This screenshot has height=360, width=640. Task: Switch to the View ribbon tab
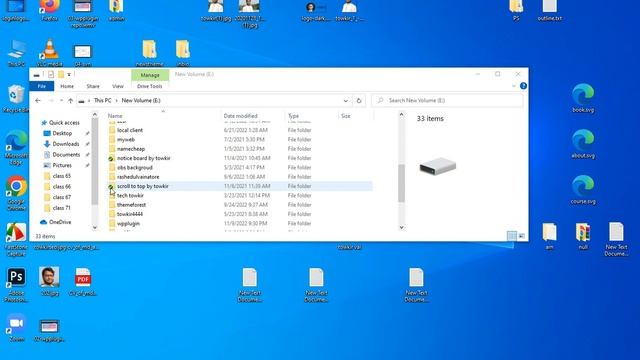coord(118,86)
